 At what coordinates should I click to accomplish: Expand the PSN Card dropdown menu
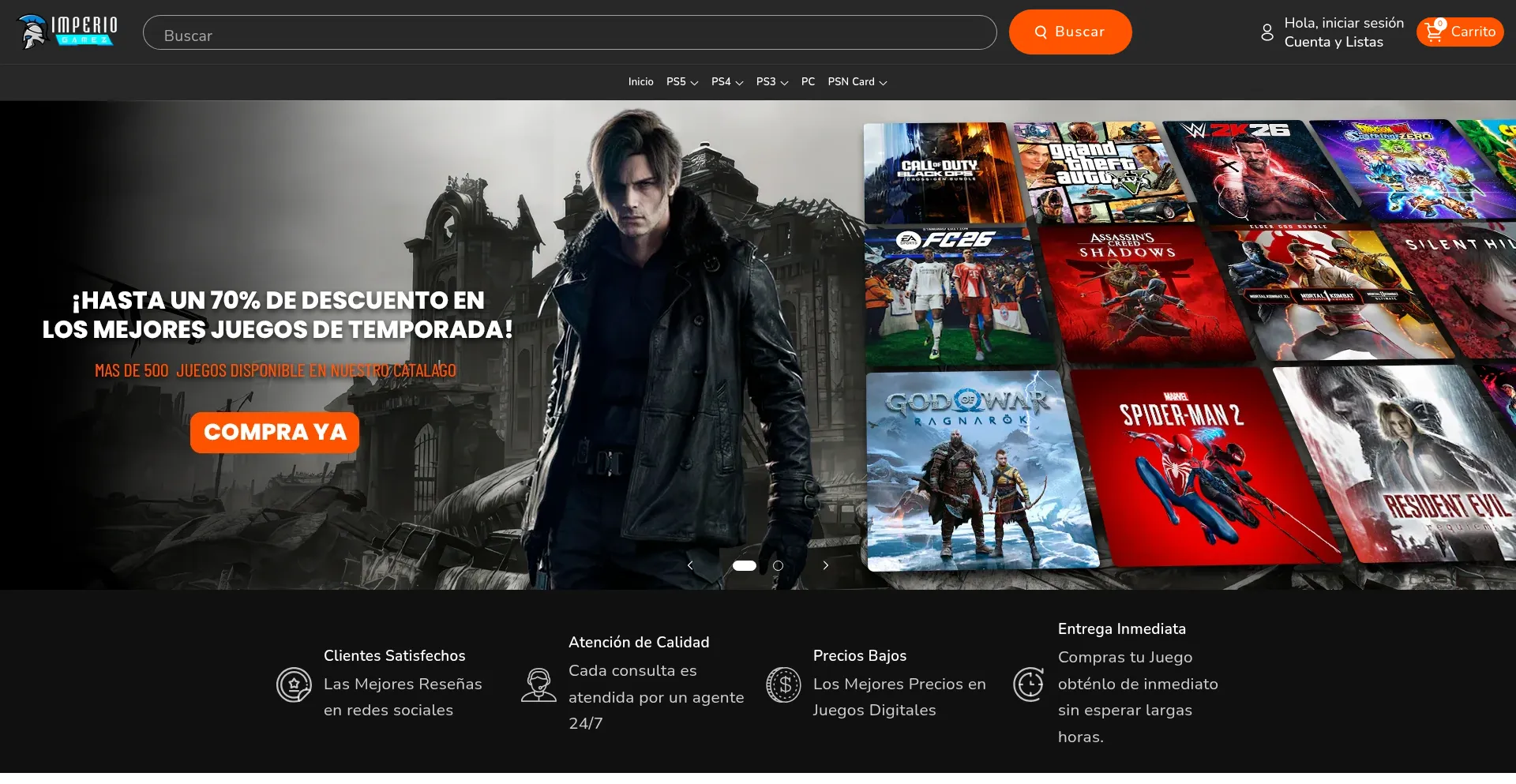(857, 82)
